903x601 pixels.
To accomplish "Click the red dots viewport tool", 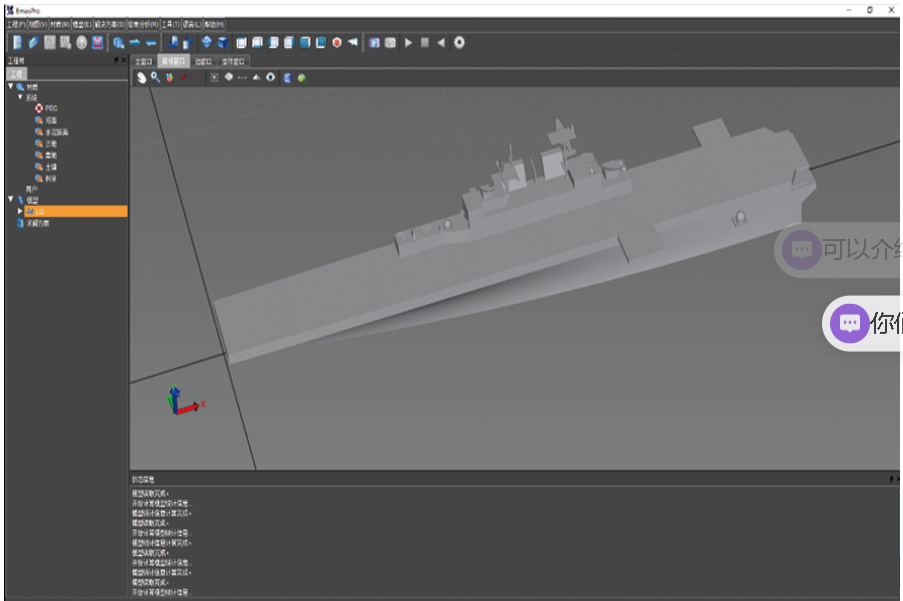I will [198, 77].
